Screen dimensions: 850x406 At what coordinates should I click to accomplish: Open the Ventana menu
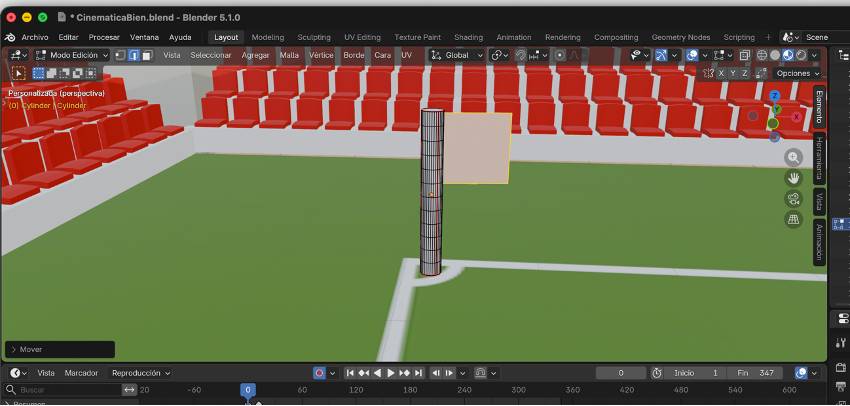point(144,37)
